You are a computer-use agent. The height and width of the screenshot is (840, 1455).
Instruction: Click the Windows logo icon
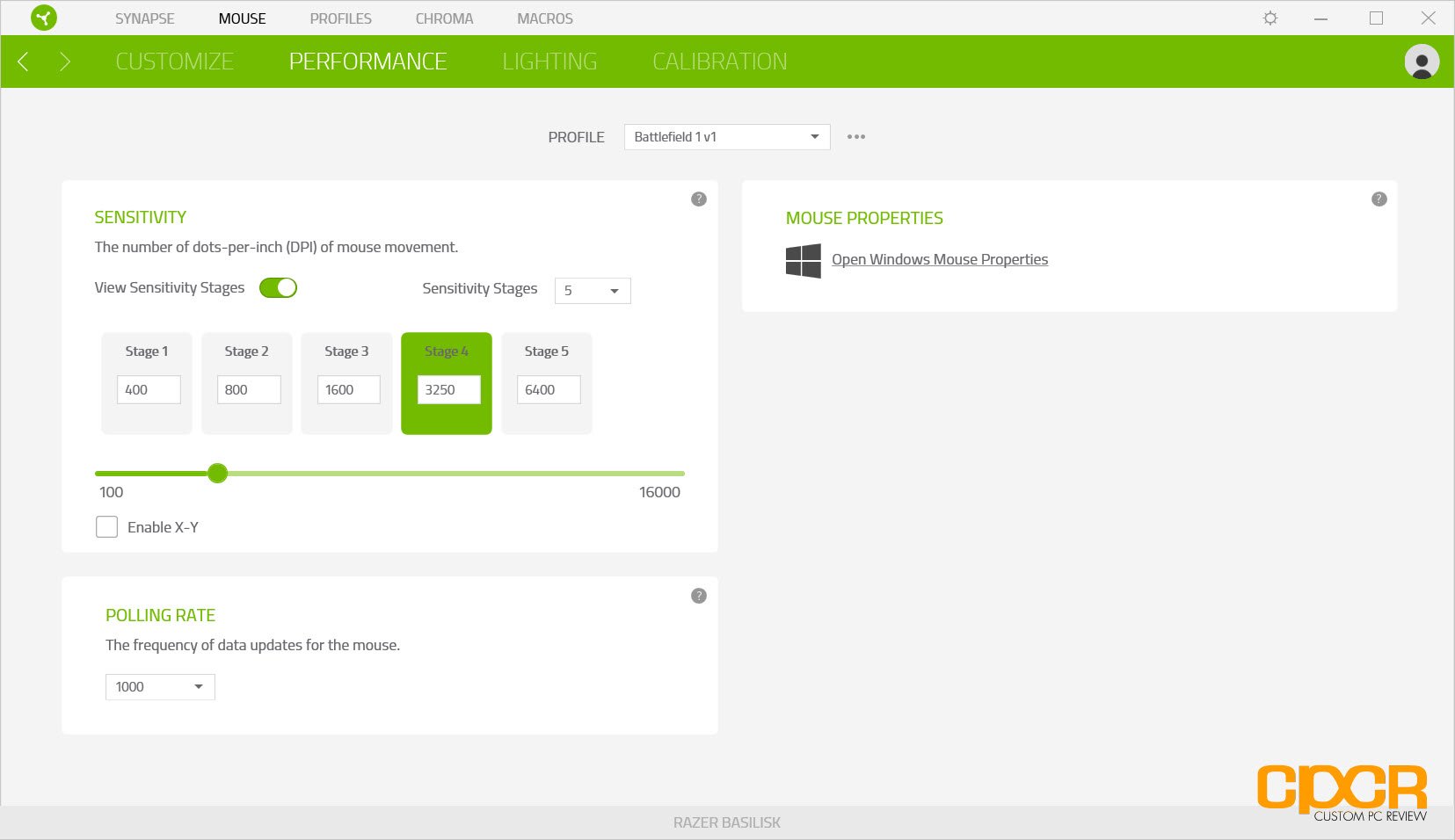(x=804, y=261)
